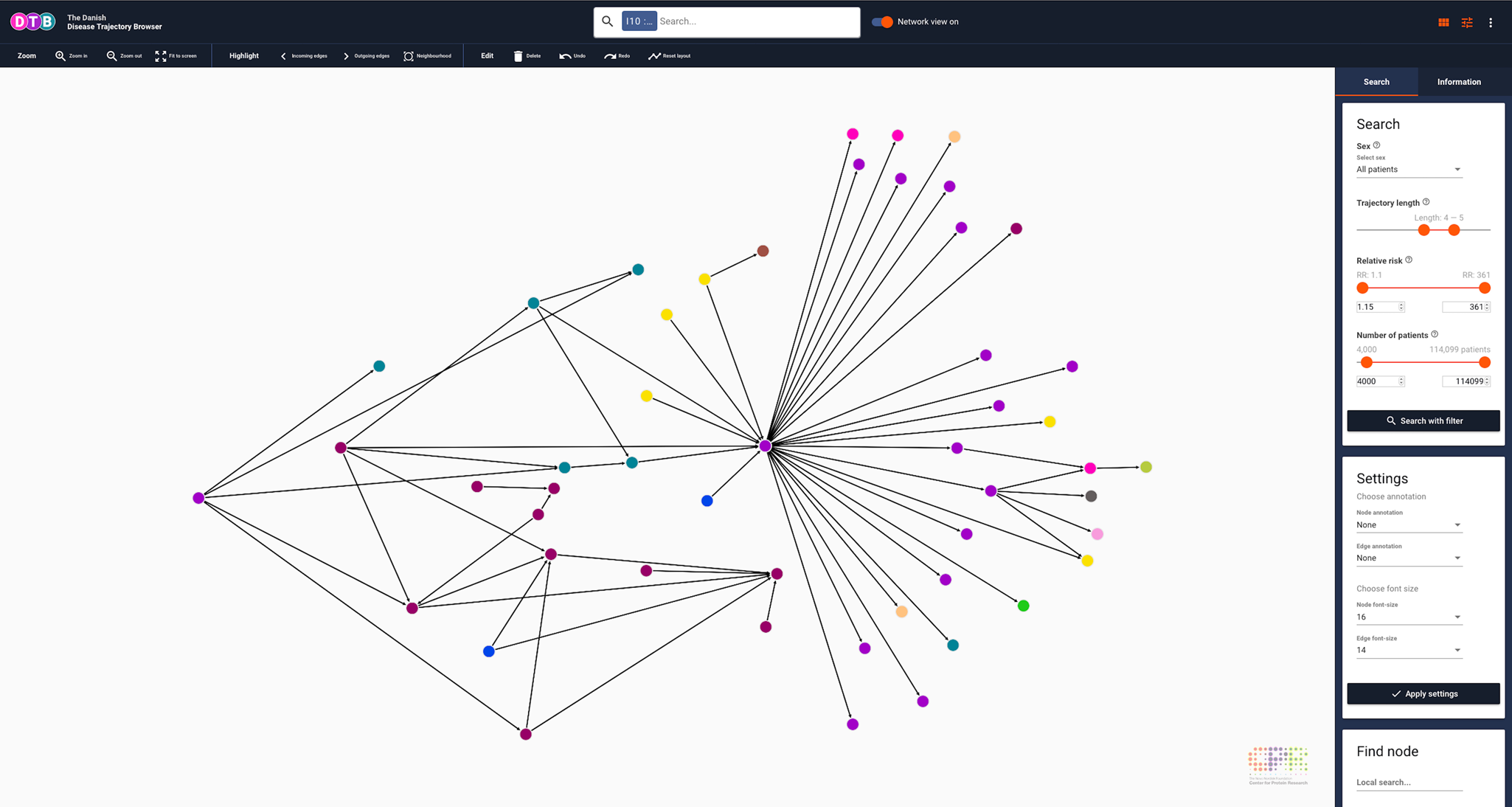Click the Zoom out magnifier icon

coord(111,56)
